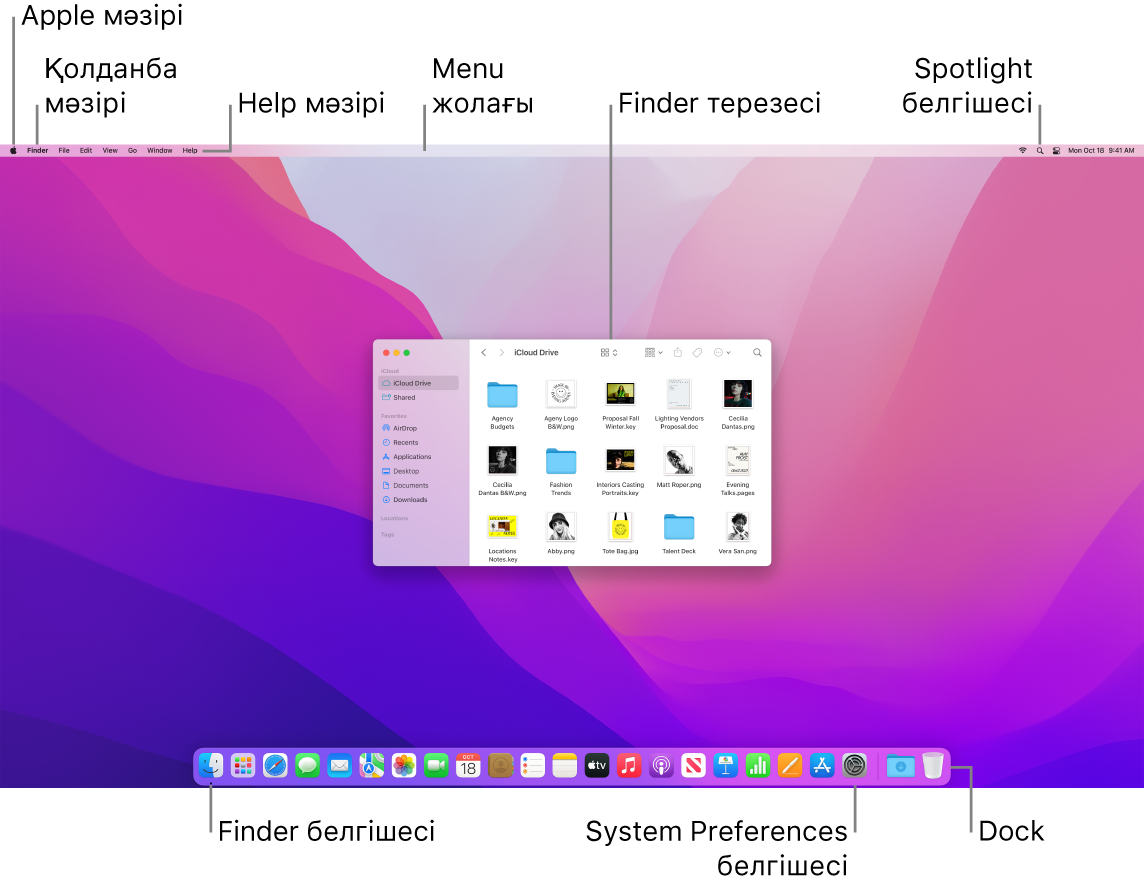Image resolution: width=1144 pixels, height=888 pixels.
Task: Select Evening Talks.pages file
Action: [738, 471]
